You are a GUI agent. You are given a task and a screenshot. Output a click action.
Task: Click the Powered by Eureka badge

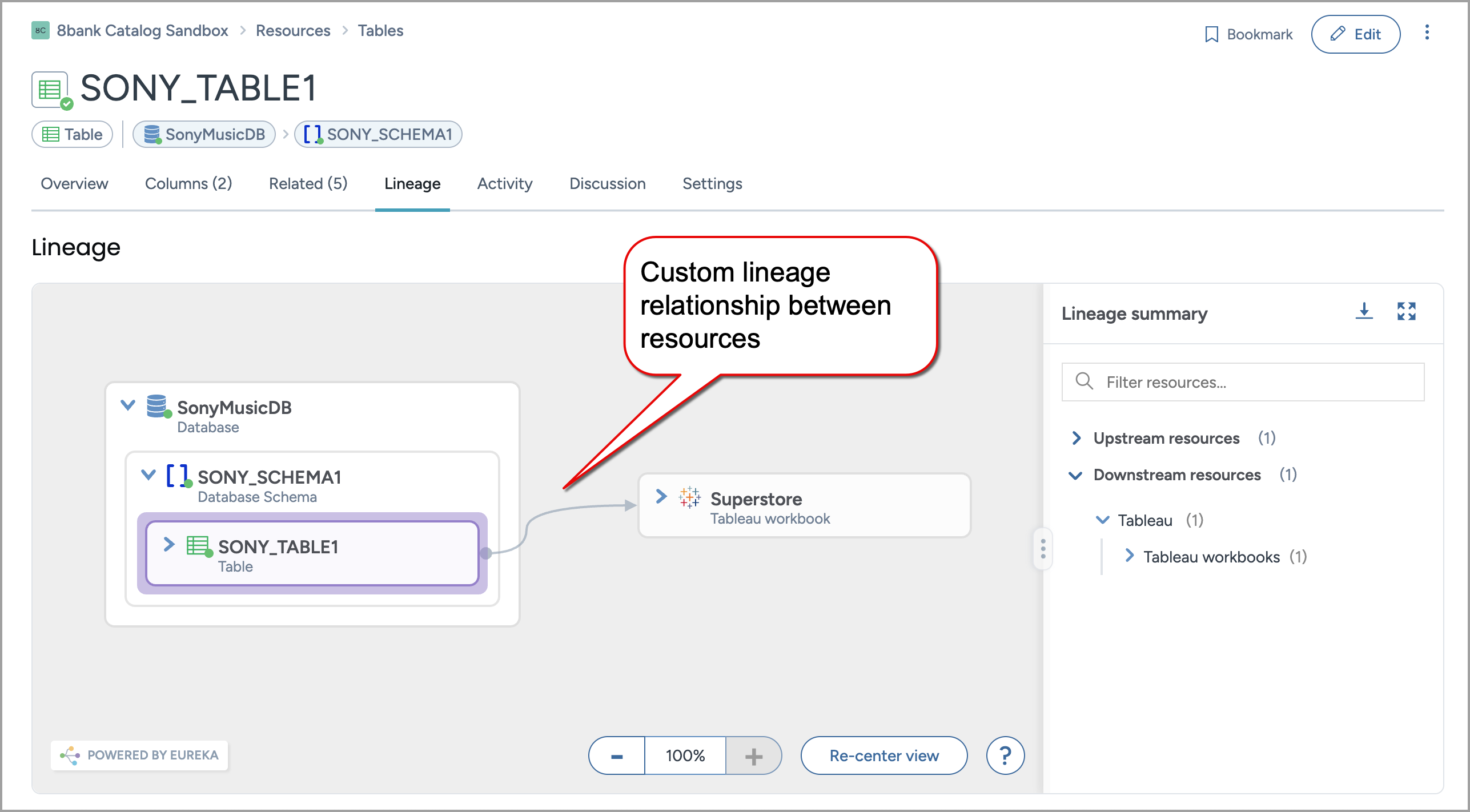(139, 755)
